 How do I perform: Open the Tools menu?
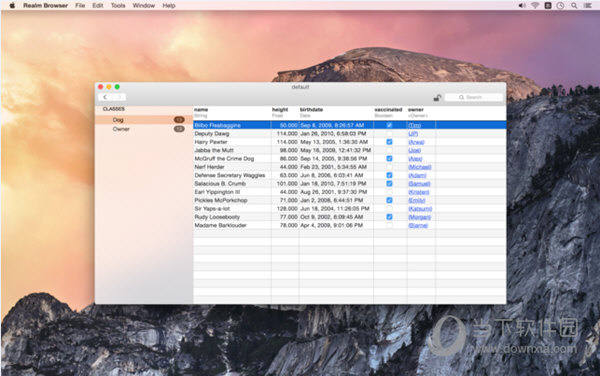(118, 5)
